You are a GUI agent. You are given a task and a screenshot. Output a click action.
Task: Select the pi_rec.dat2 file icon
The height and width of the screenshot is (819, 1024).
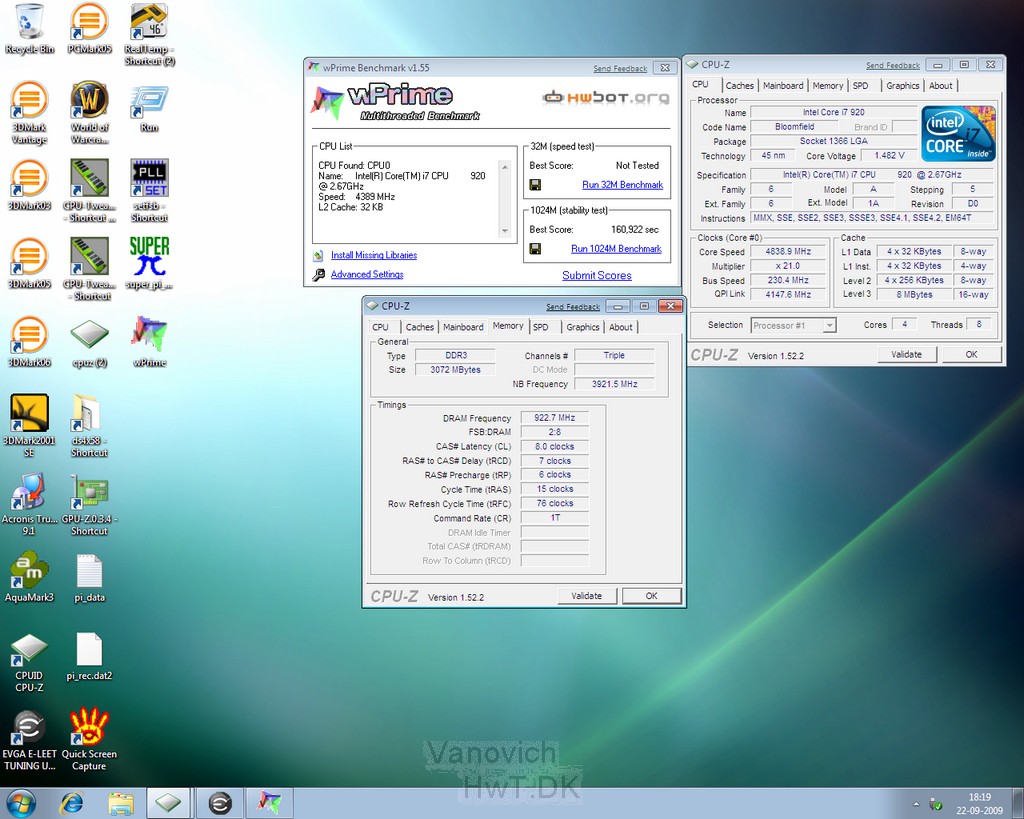coord(89,656)
